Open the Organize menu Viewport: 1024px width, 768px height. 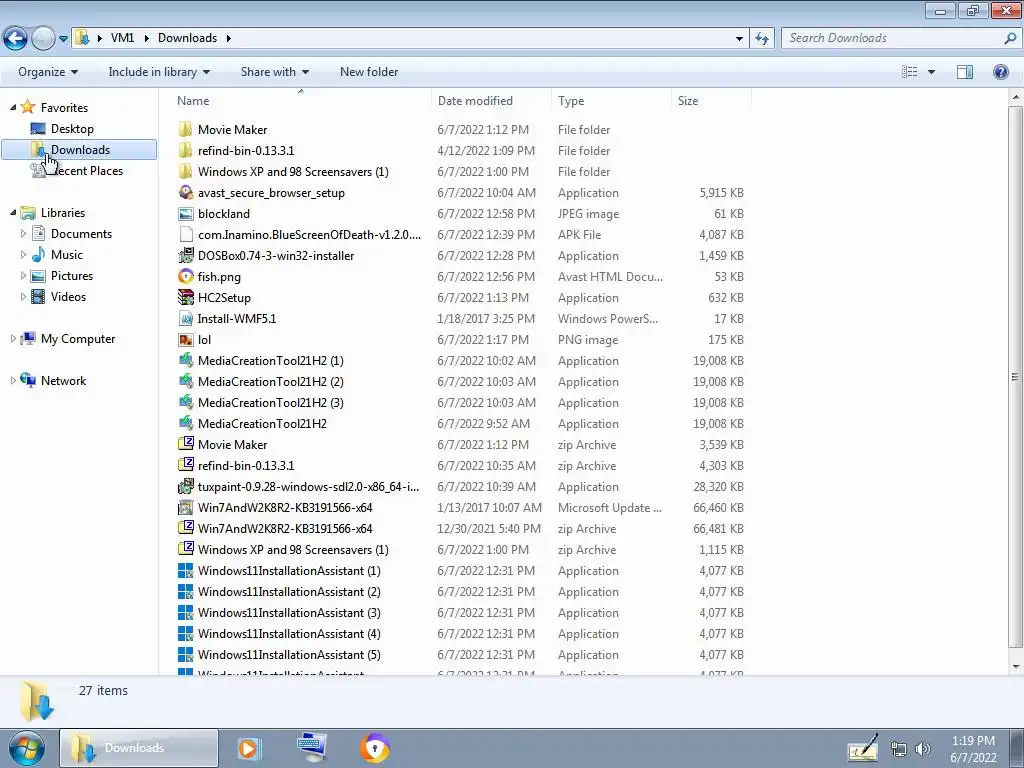click(48, 72)
